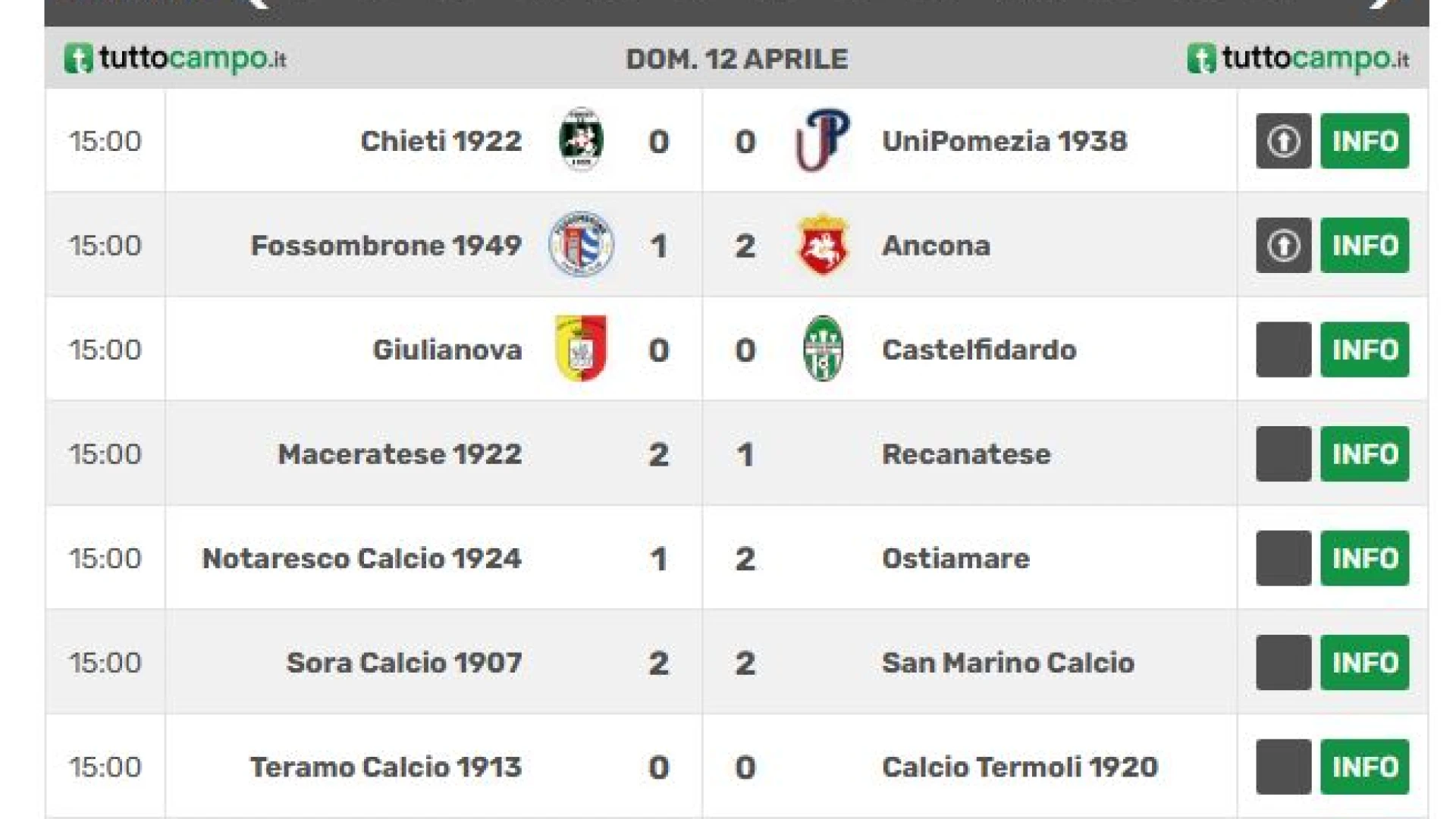Click the dark square beside Giulianova INFO
Screen dimensions: 1456x819
tap(1283, 350)
